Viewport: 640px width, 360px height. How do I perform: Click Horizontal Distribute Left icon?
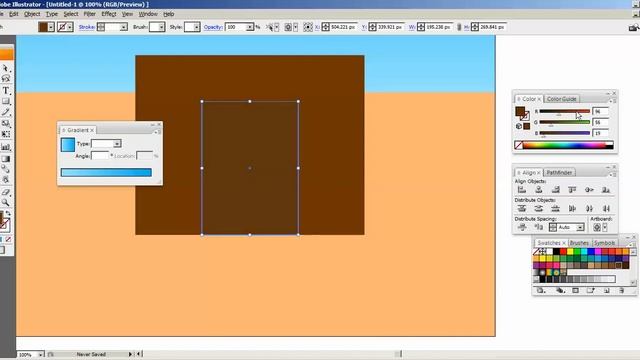click(x=572, y=209)
